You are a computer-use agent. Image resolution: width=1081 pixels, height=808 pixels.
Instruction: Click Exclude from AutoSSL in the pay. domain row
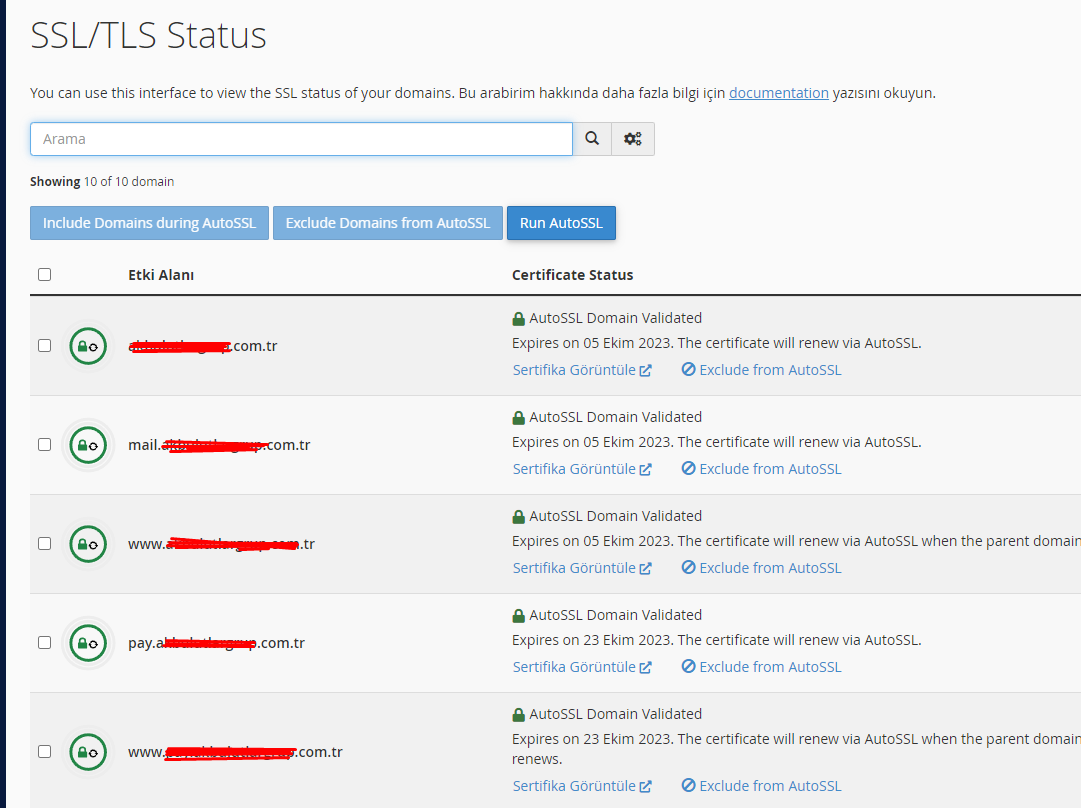[x=761, y=667]
